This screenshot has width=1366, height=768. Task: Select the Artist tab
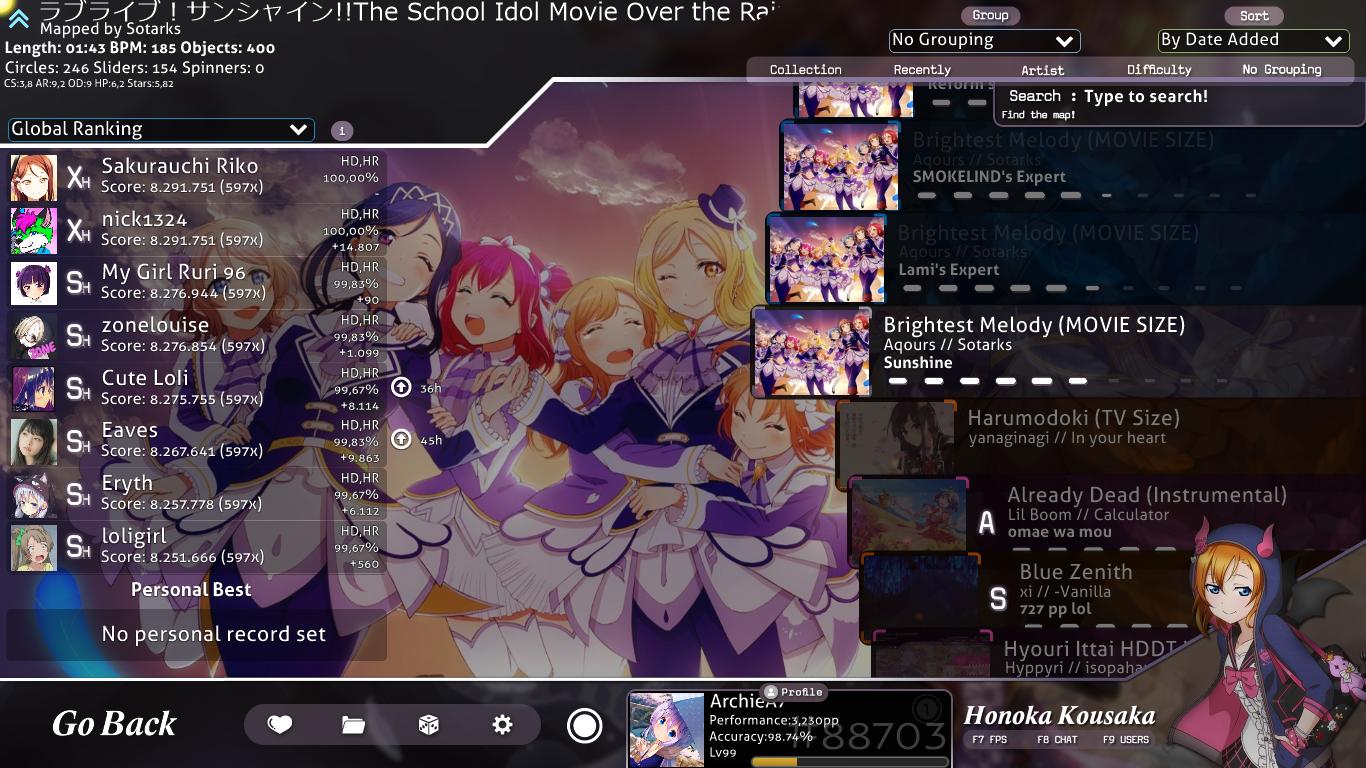pos(1042,70)
